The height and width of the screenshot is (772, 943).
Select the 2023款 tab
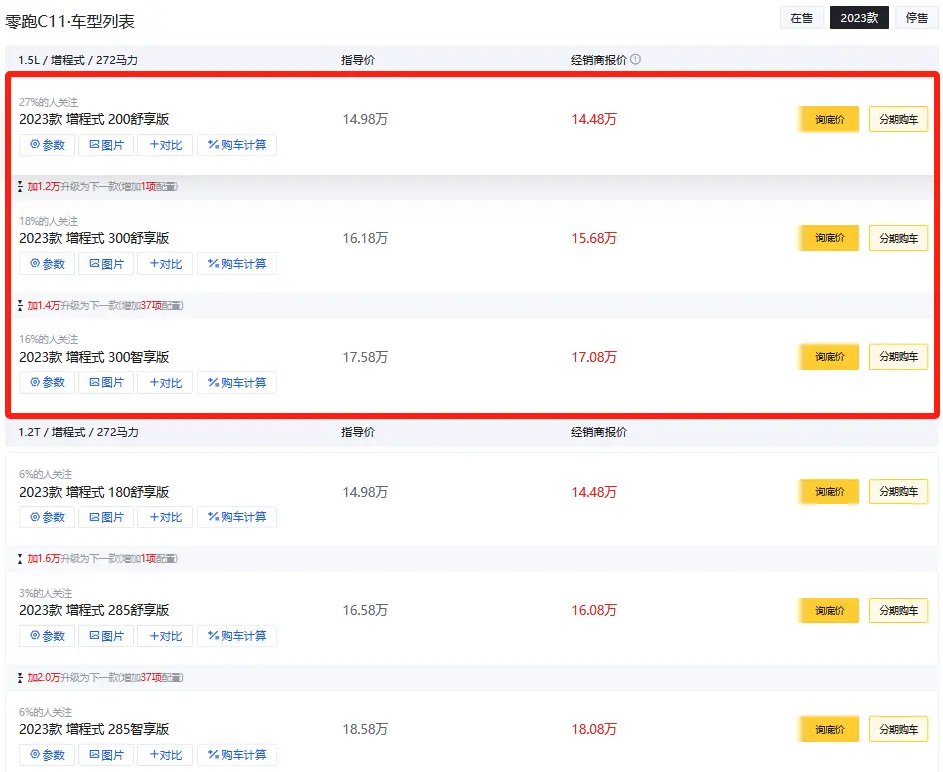click(859, 18)
